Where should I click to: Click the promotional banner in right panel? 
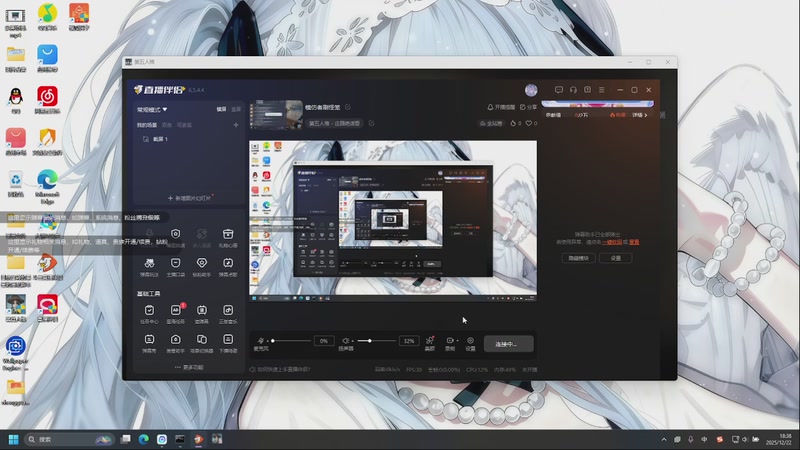(597, 104)
